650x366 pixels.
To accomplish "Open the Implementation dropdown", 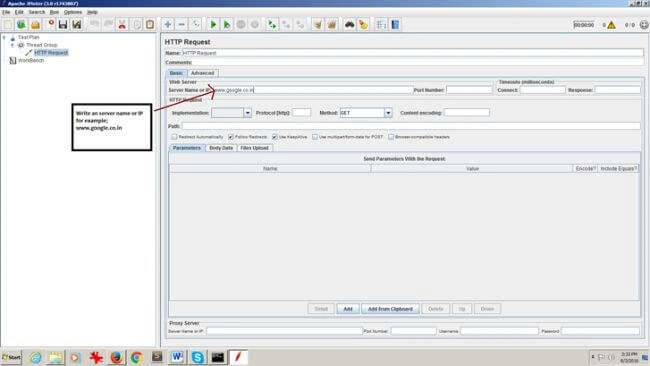I will click(x=247, y=113).
